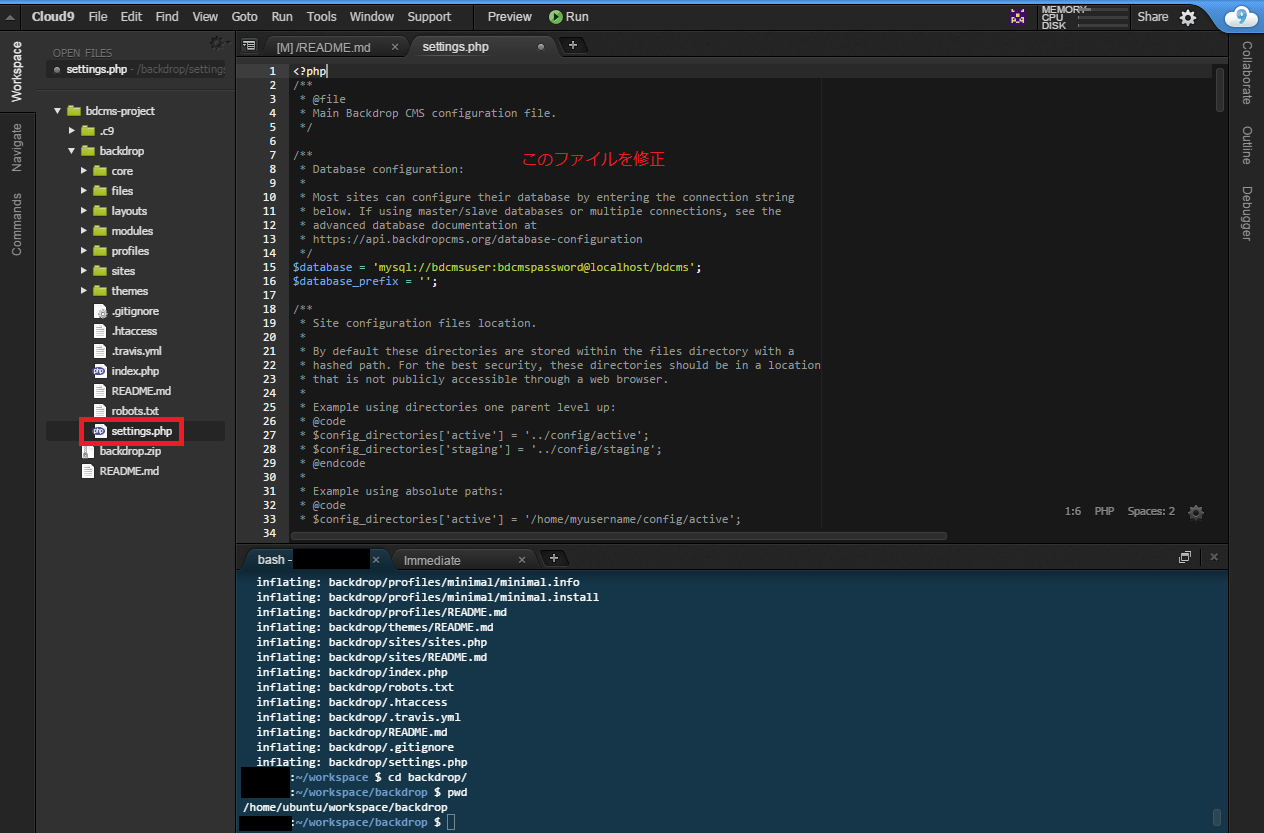The image size is (1264, 833).
Task: Click the editor horizontal scrollbar
Action: click(x=618, y=536)
